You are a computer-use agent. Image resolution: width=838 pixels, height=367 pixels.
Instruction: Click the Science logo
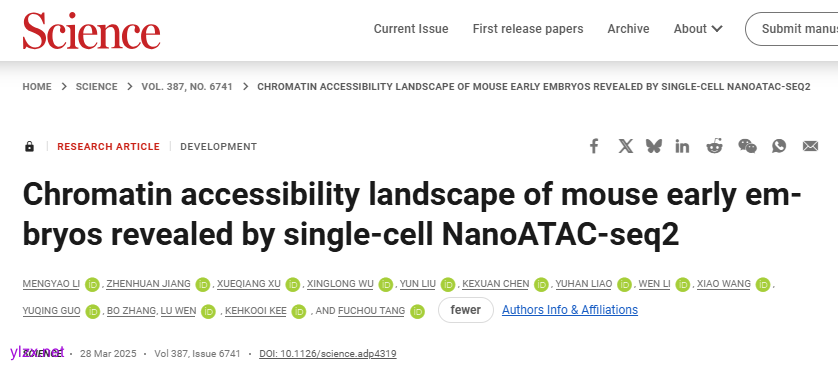[x=91, y=30]
